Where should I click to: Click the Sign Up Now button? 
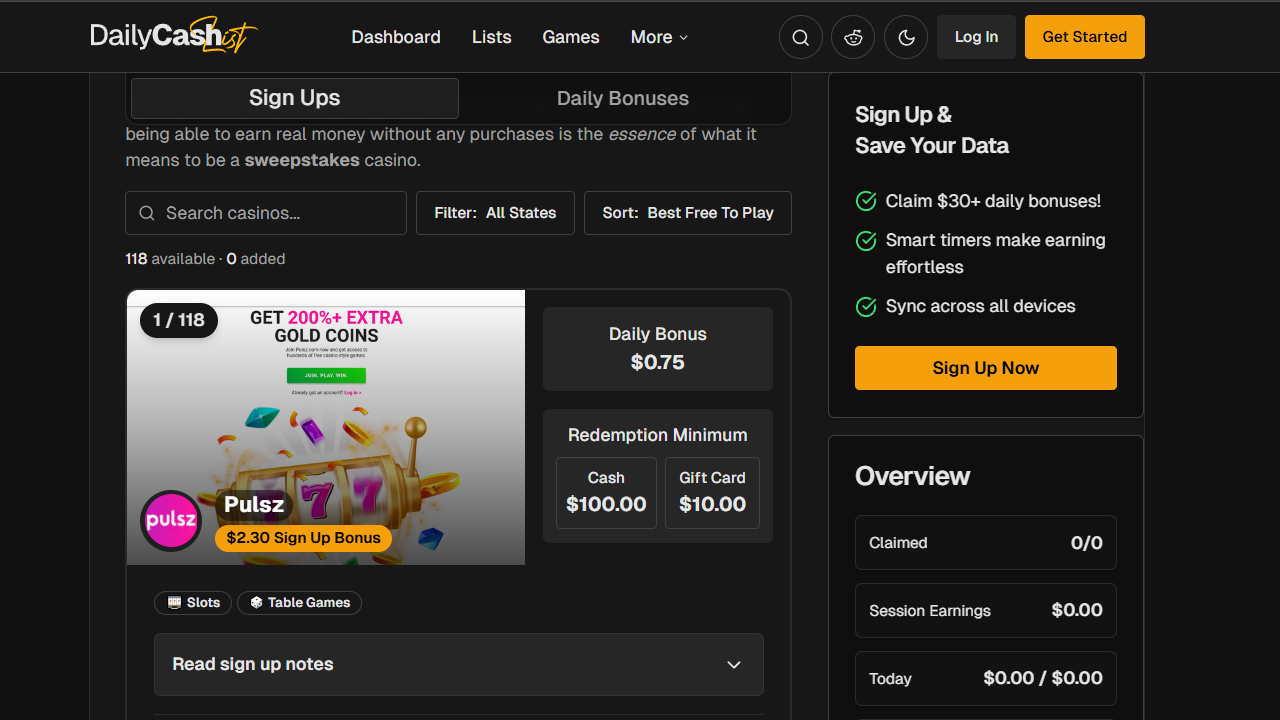click(986, 368)
